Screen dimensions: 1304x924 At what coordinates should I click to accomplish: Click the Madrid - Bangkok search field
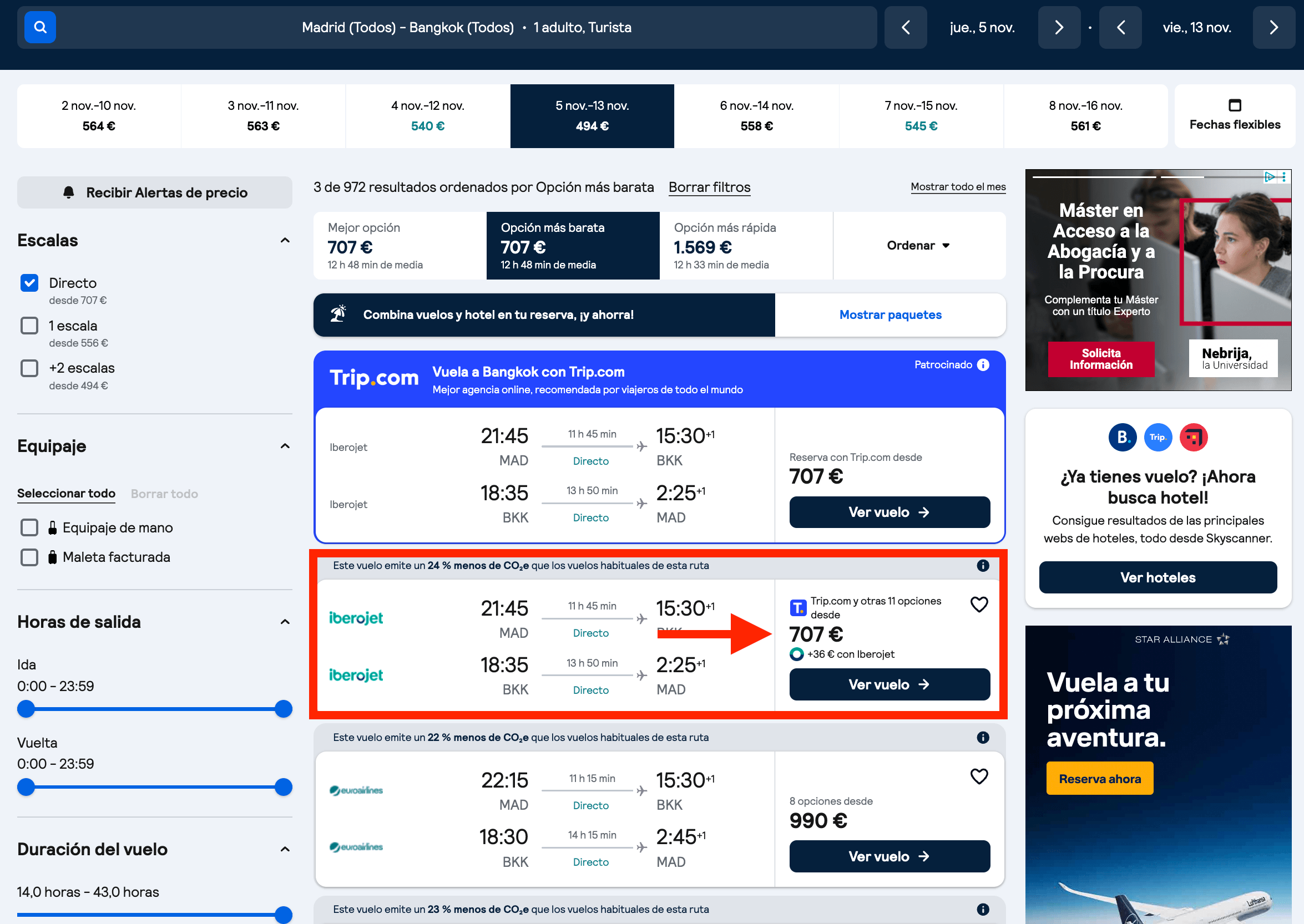point(467,27)
